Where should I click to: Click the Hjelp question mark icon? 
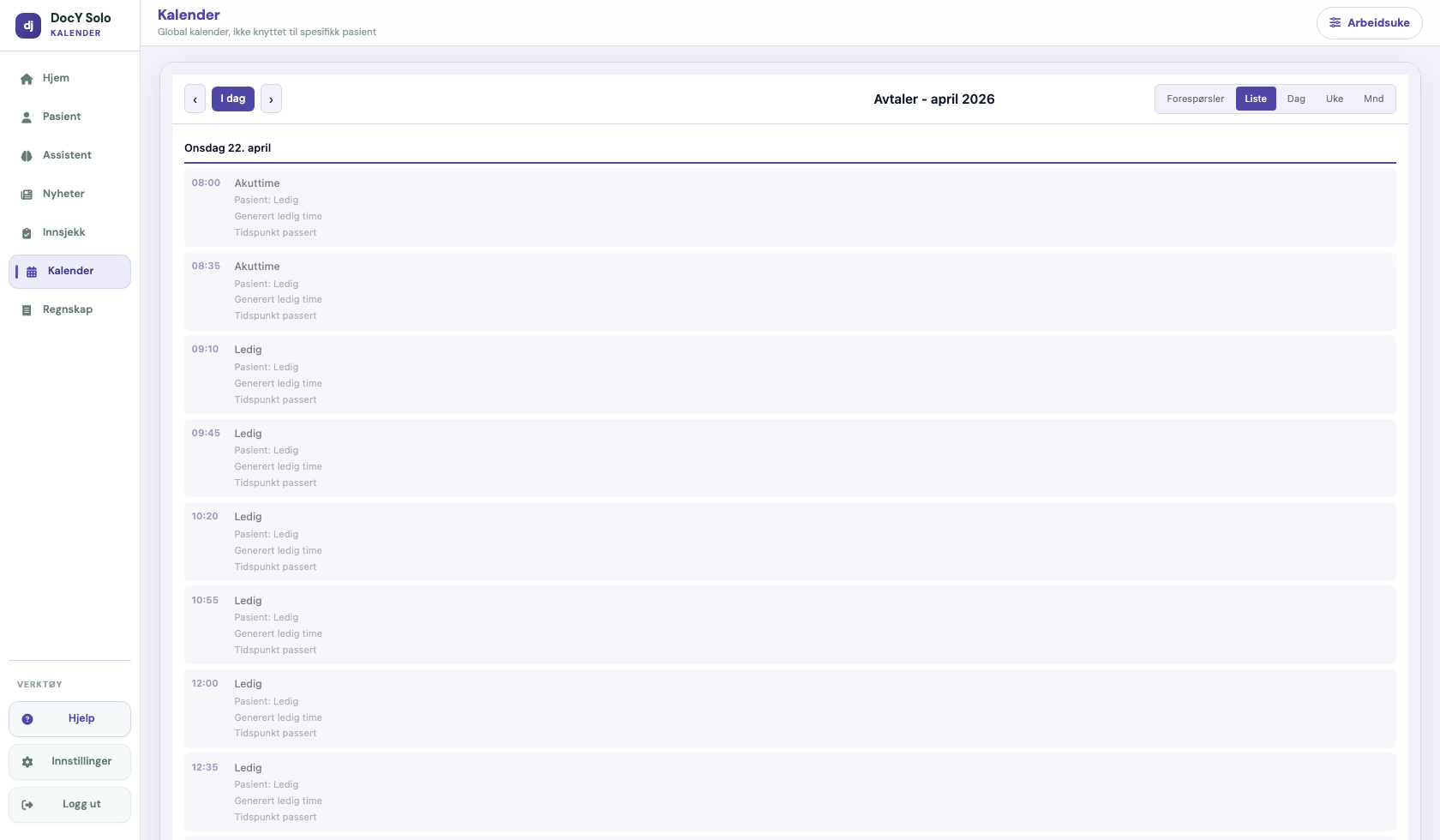click(27, 719)
